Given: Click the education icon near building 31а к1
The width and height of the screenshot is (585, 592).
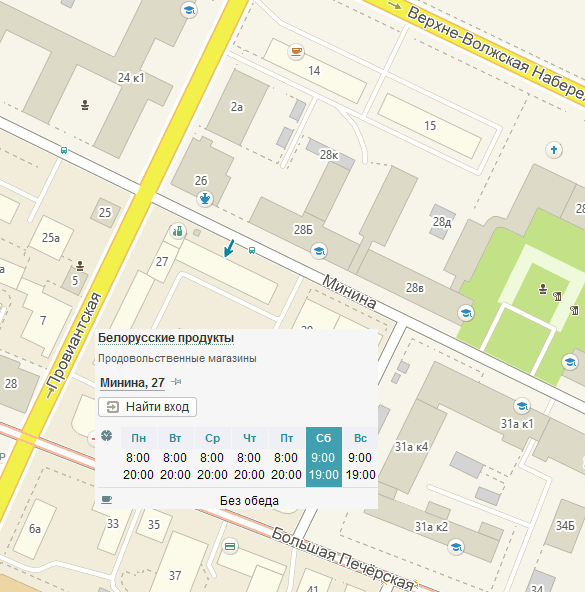Looking at the screenshot, I should [522, 406].
